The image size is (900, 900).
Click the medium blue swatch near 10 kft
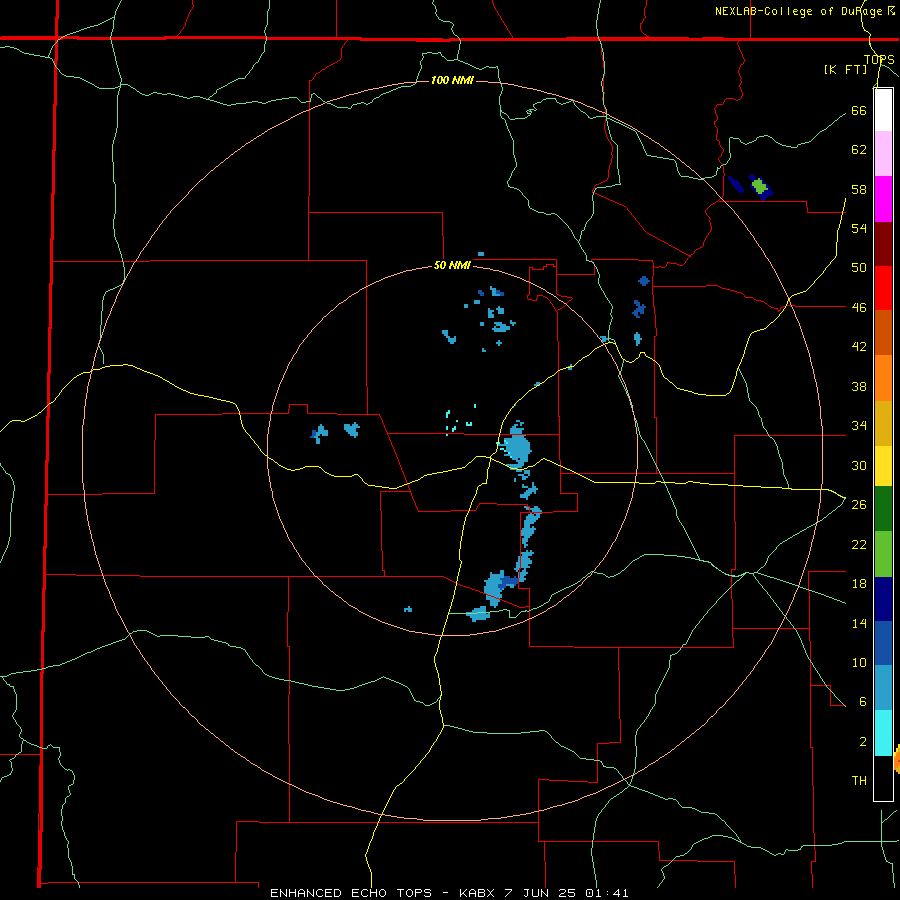(x=883, y=643)
